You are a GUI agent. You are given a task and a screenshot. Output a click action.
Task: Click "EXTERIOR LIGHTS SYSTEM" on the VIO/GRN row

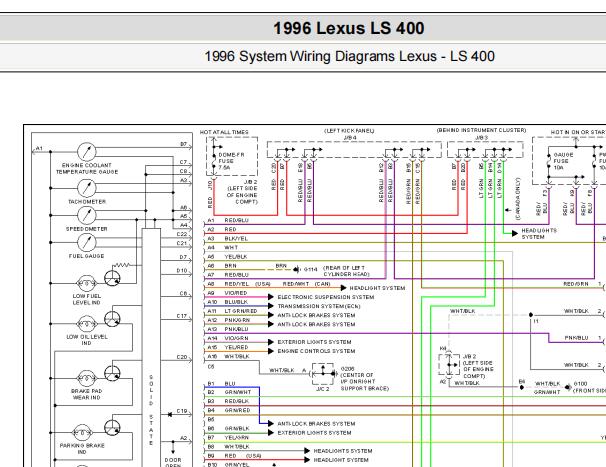[x=314, y=342]
